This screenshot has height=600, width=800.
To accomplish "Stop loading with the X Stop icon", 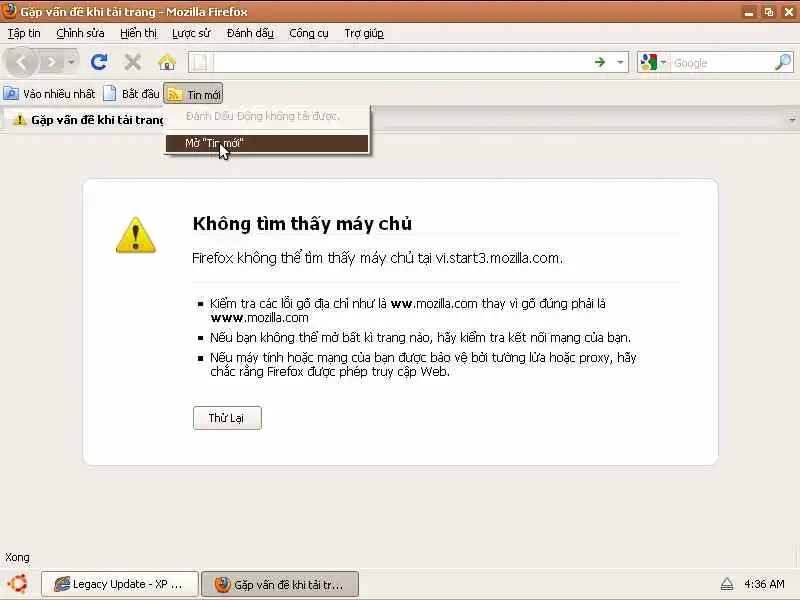I will 133,62.
